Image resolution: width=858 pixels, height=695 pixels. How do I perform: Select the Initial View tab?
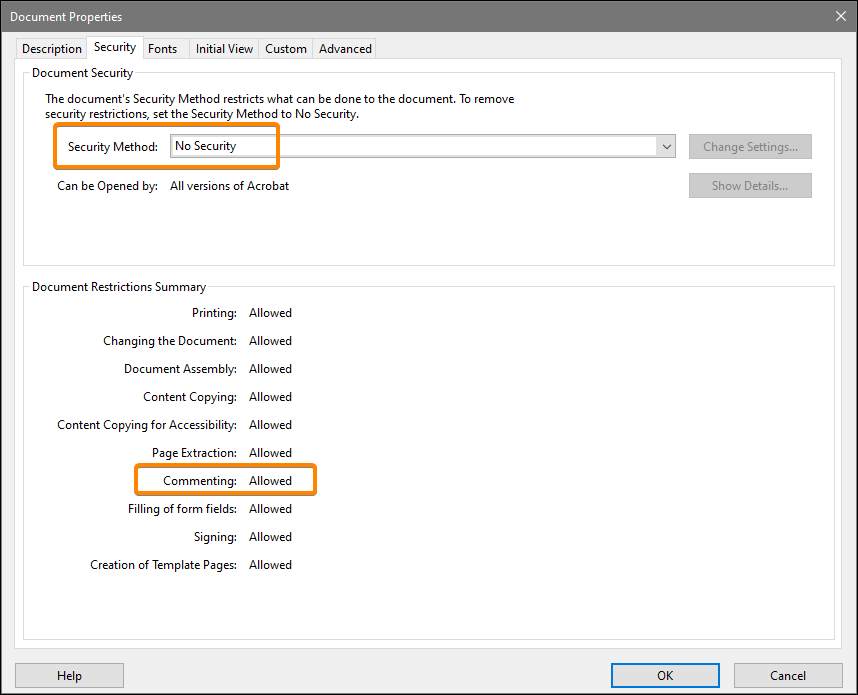pos(223,48)
